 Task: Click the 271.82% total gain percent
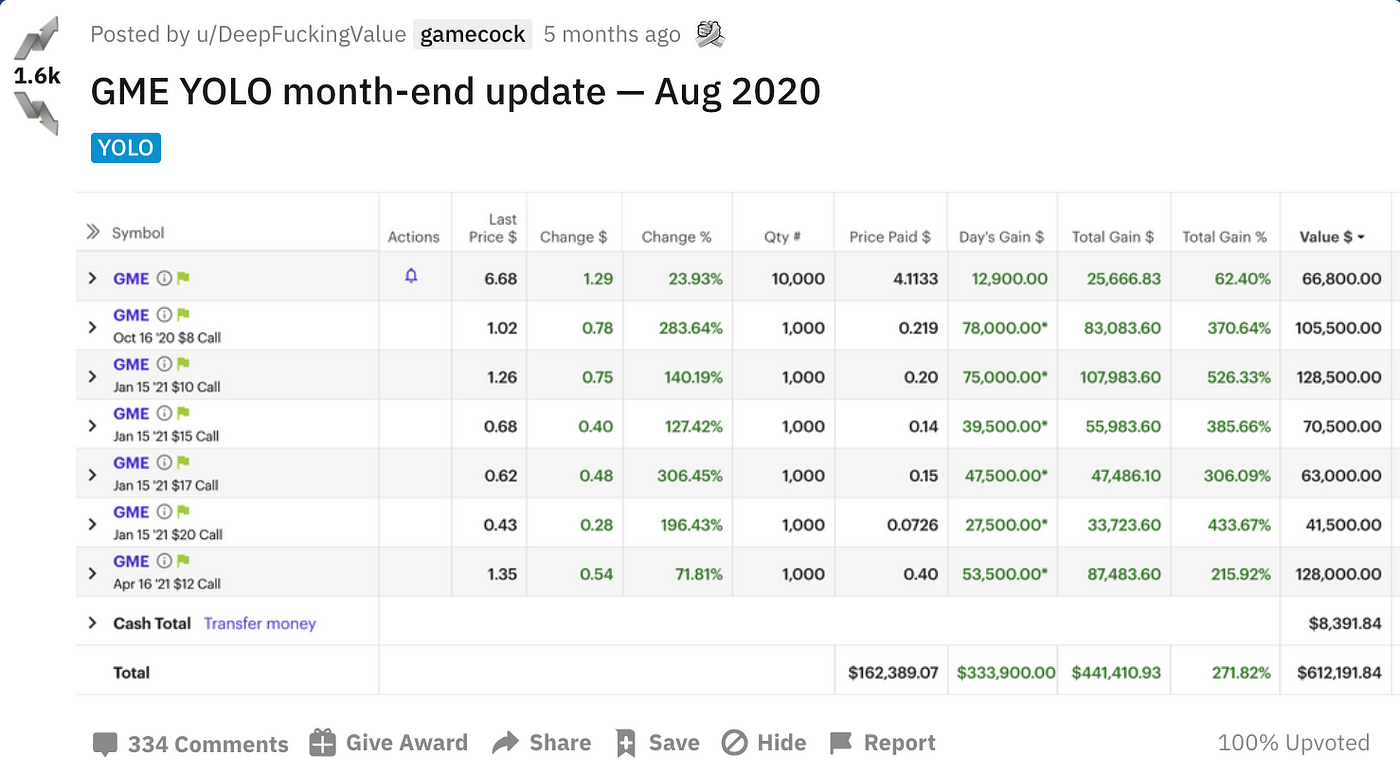tap(1241, 672)
